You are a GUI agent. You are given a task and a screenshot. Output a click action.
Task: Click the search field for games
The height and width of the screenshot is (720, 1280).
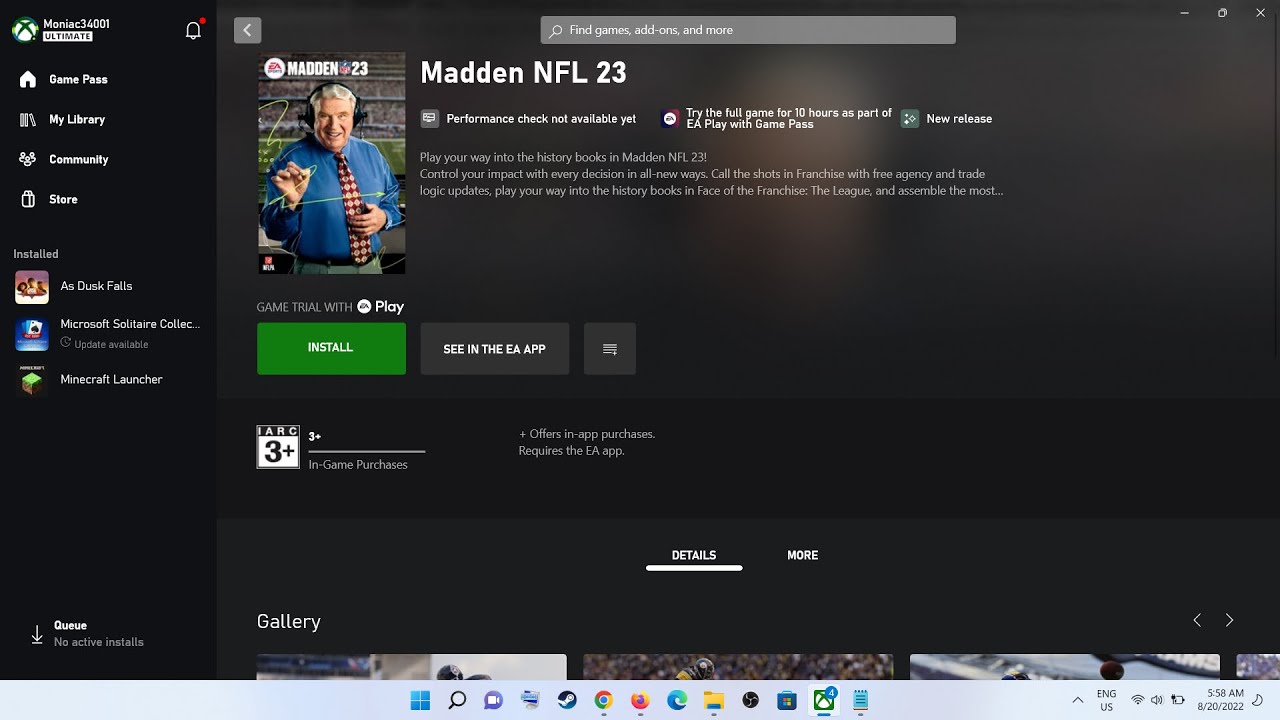point(748,30)
